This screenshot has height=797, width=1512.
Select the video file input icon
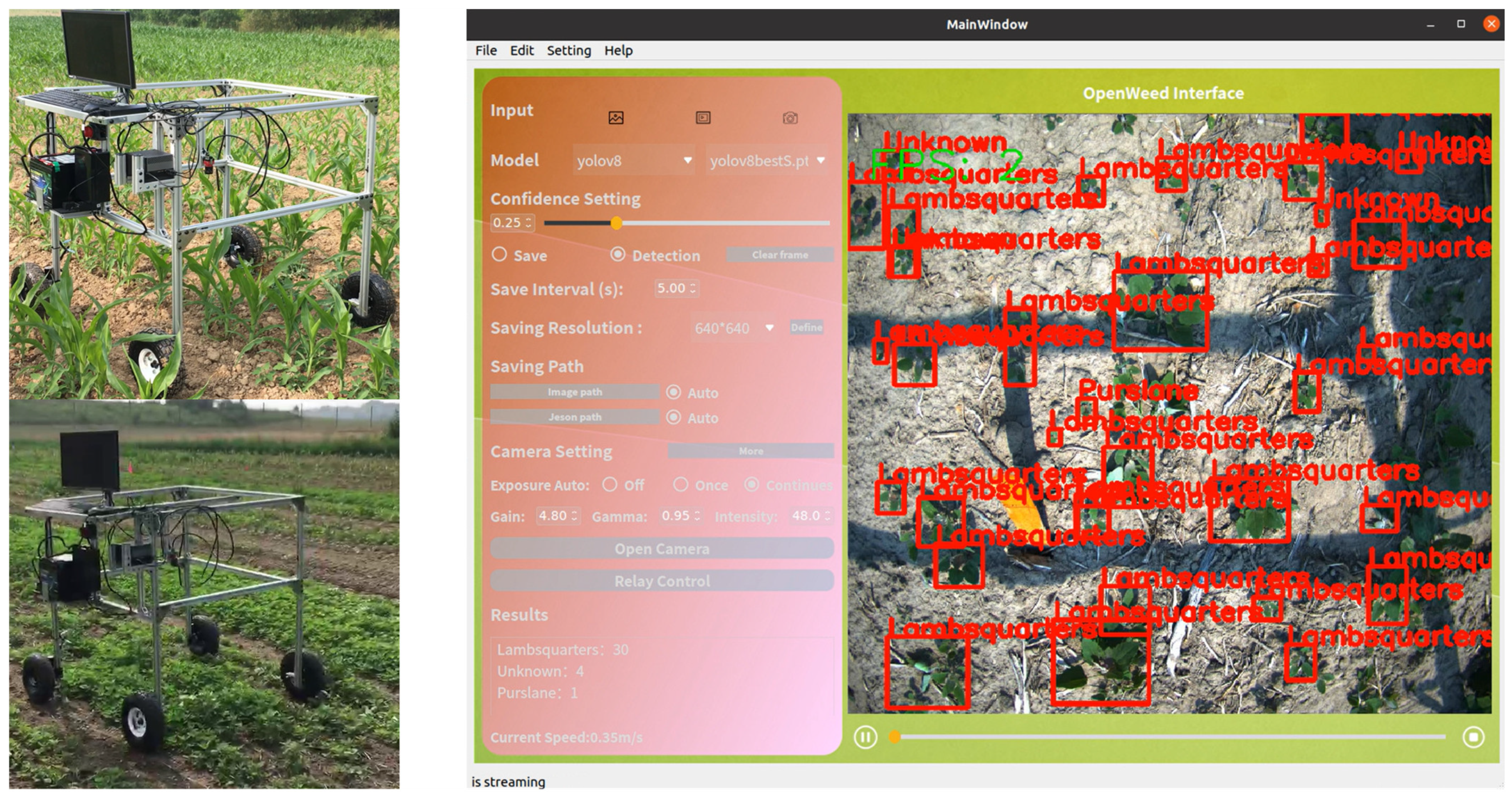(x=703, y=118)
